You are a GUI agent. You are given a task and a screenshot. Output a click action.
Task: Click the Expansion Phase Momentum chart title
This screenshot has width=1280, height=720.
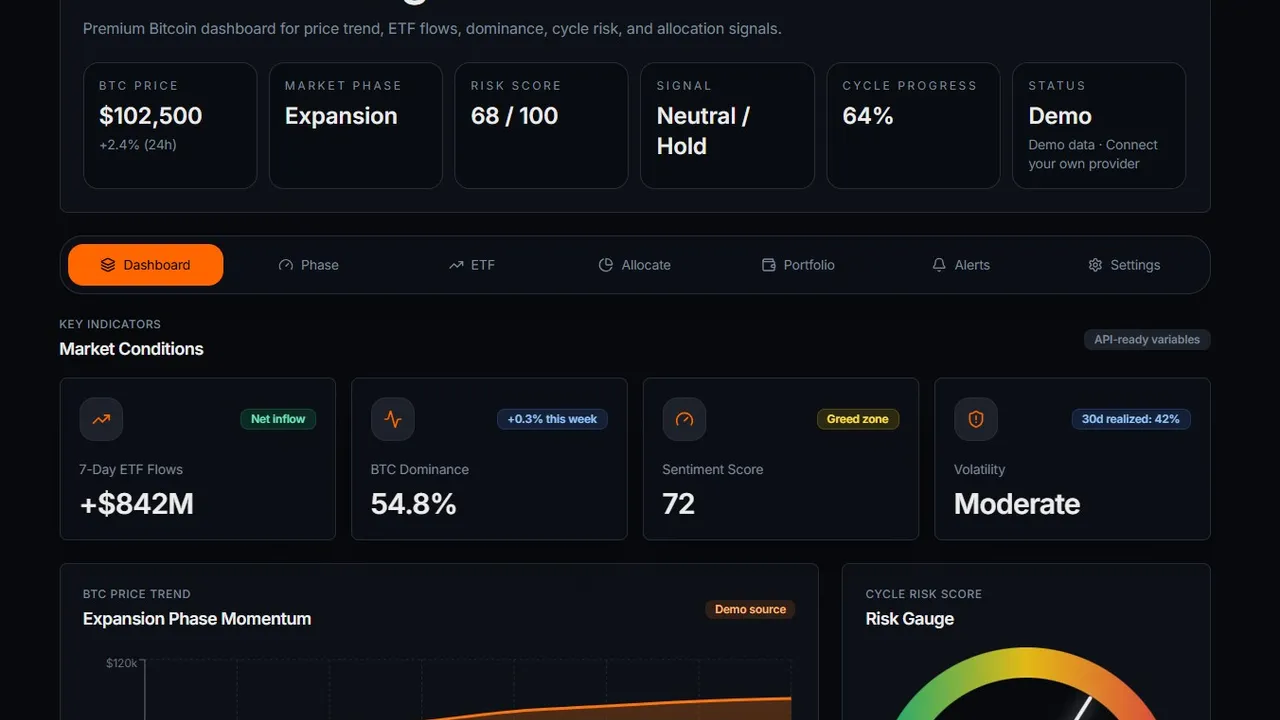[197, 619]
